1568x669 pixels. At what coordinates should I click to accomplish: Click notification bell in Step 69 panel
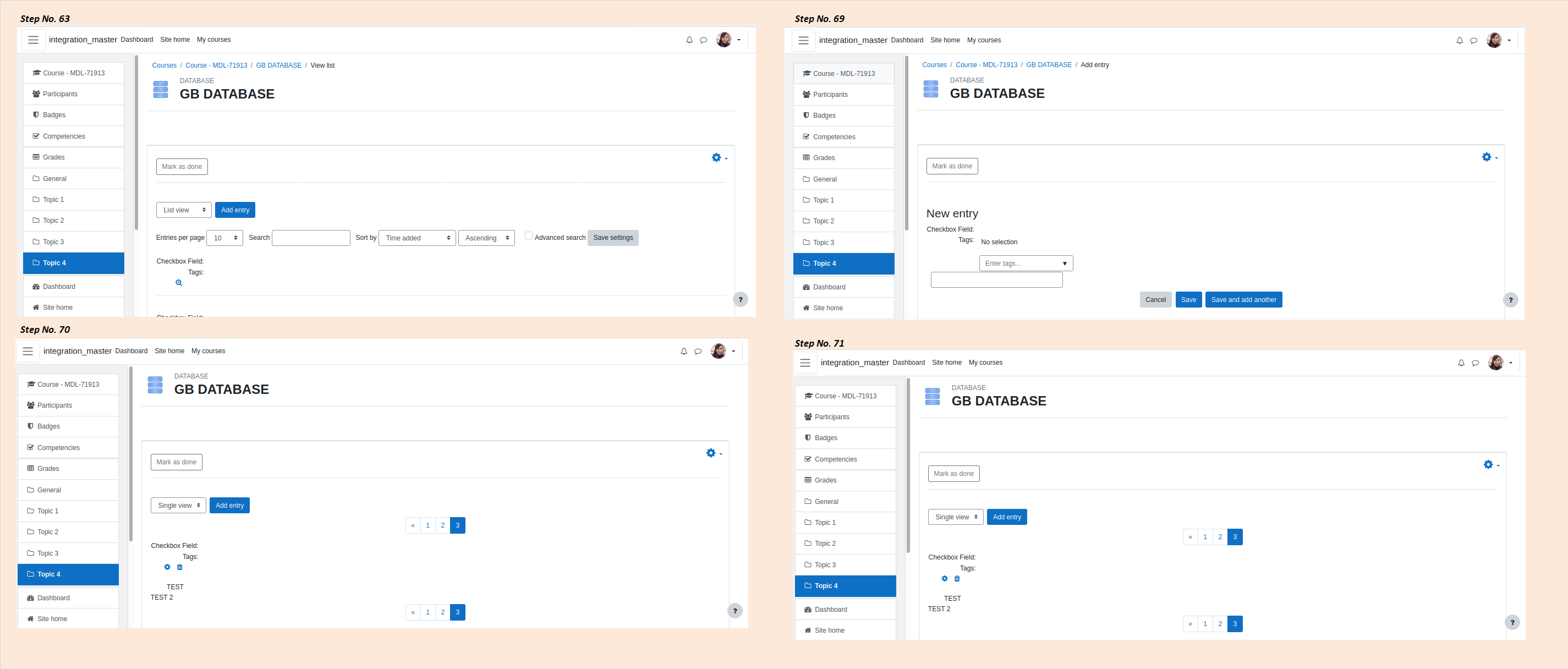tap(1459, 41)
